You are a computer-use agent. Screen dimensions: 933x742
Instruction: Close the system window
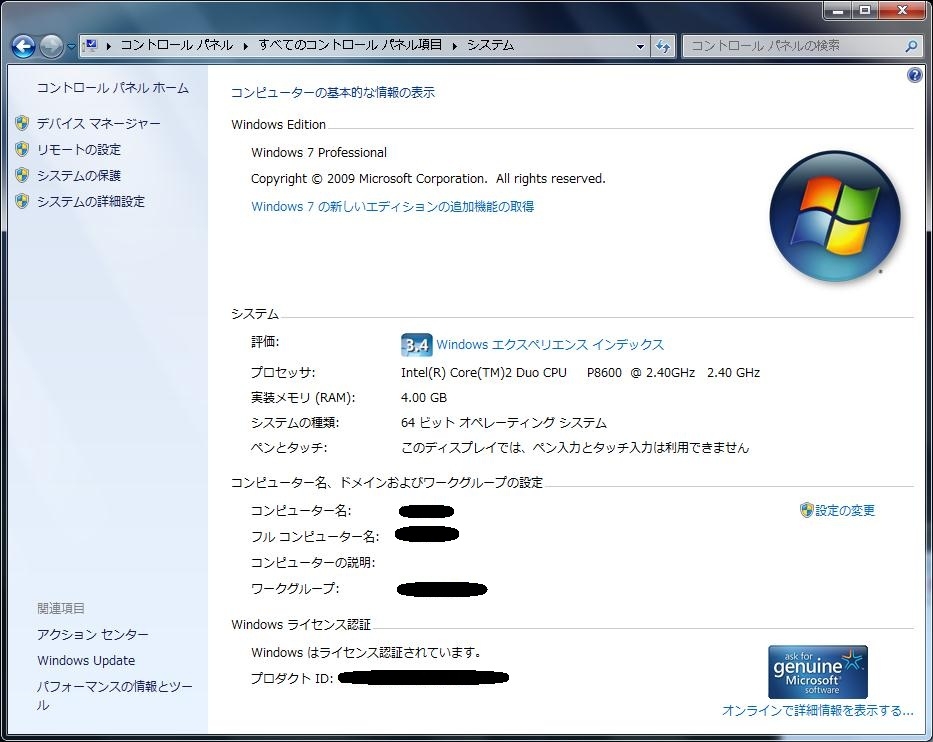[902, 10]
